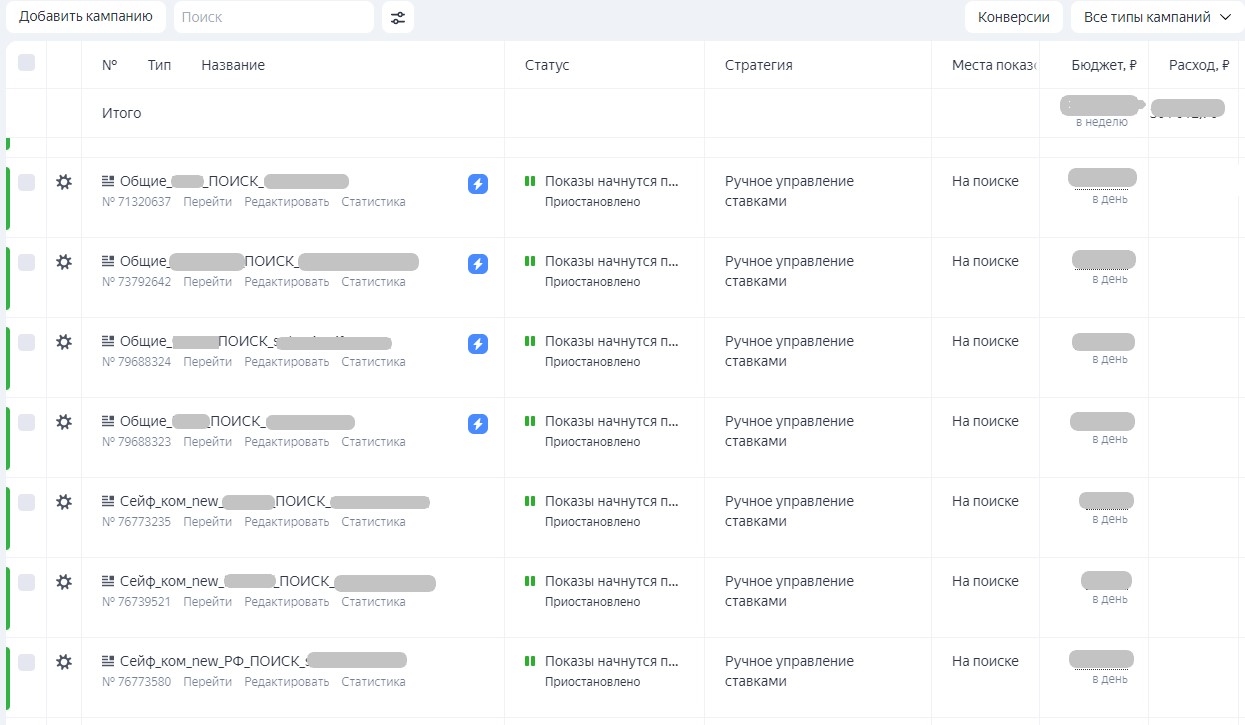Sort by 'Расход, ₽' column header

[1199, 65]
